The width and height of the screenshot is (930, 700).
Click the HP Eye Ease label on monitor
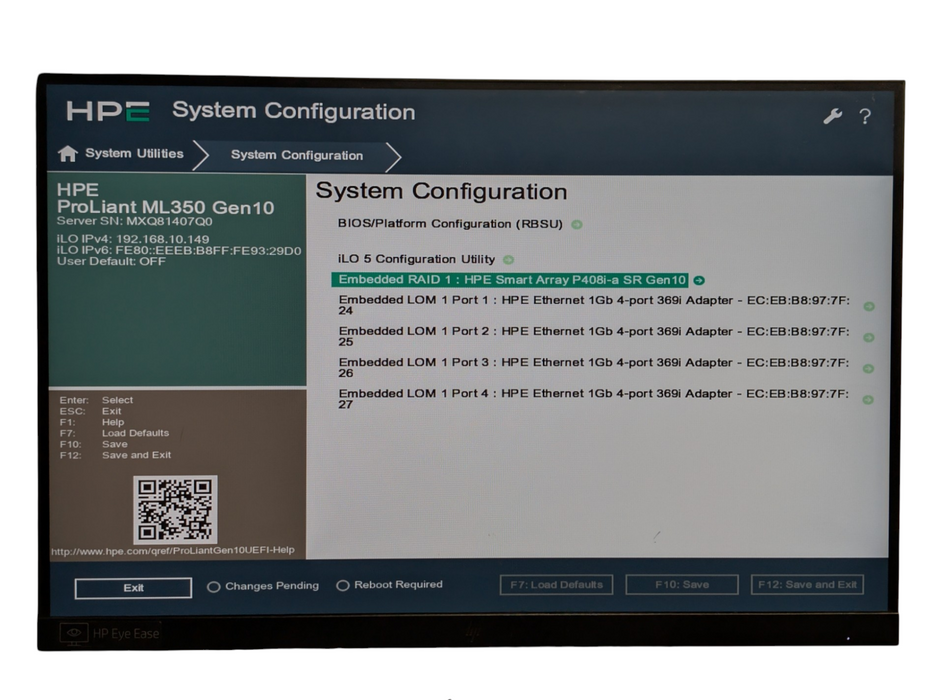126,634
